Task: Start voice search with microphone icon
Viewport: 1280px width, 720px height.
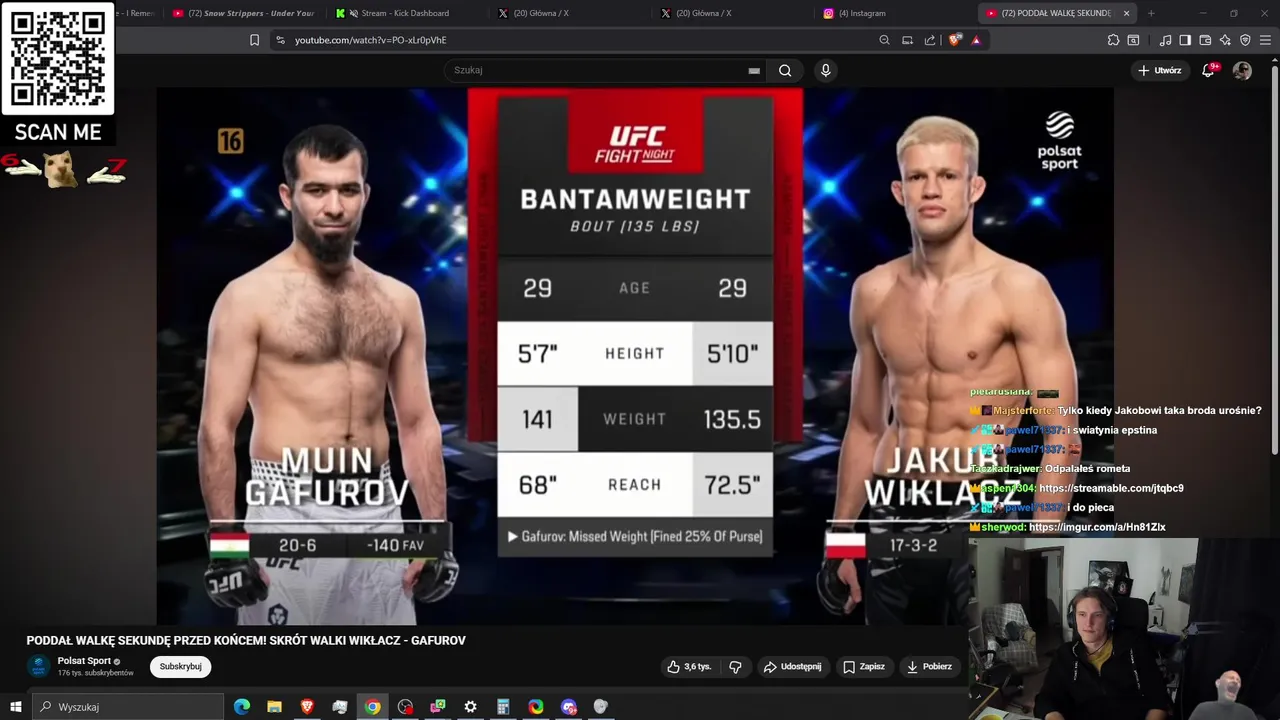Action: tap(825, 70)
